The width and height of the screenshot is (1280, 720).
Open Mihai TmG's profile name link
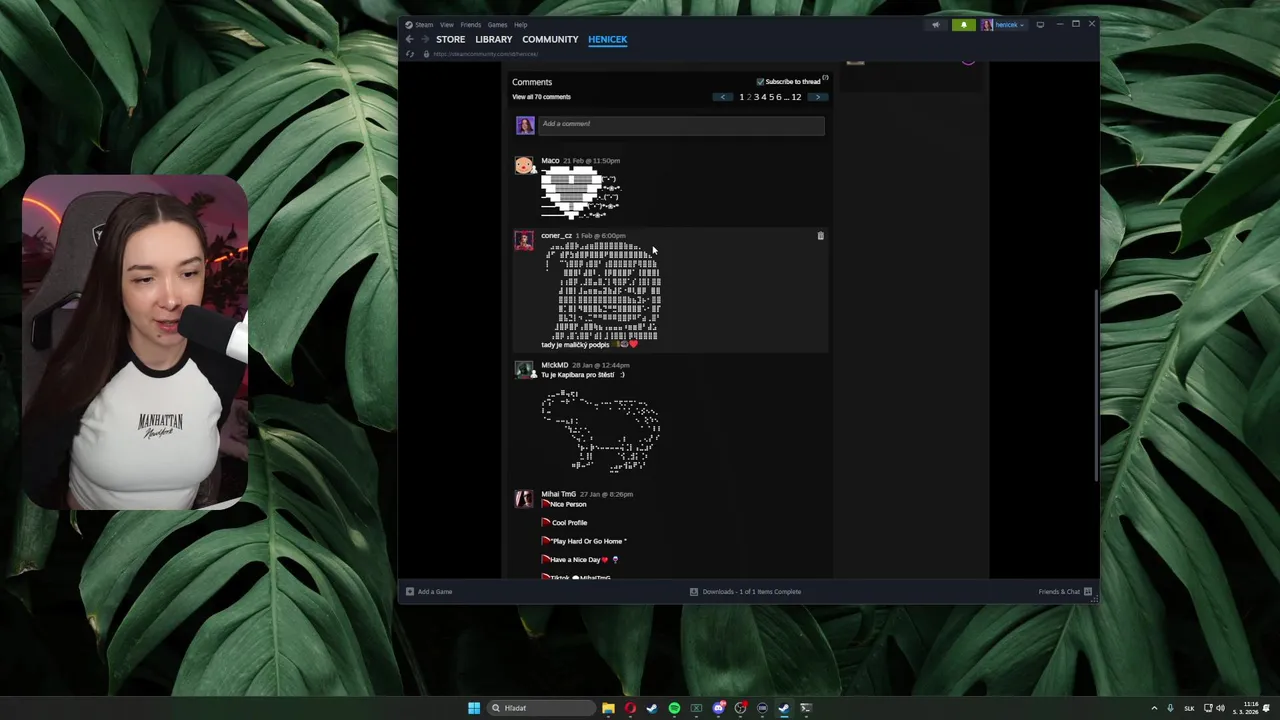558,494
